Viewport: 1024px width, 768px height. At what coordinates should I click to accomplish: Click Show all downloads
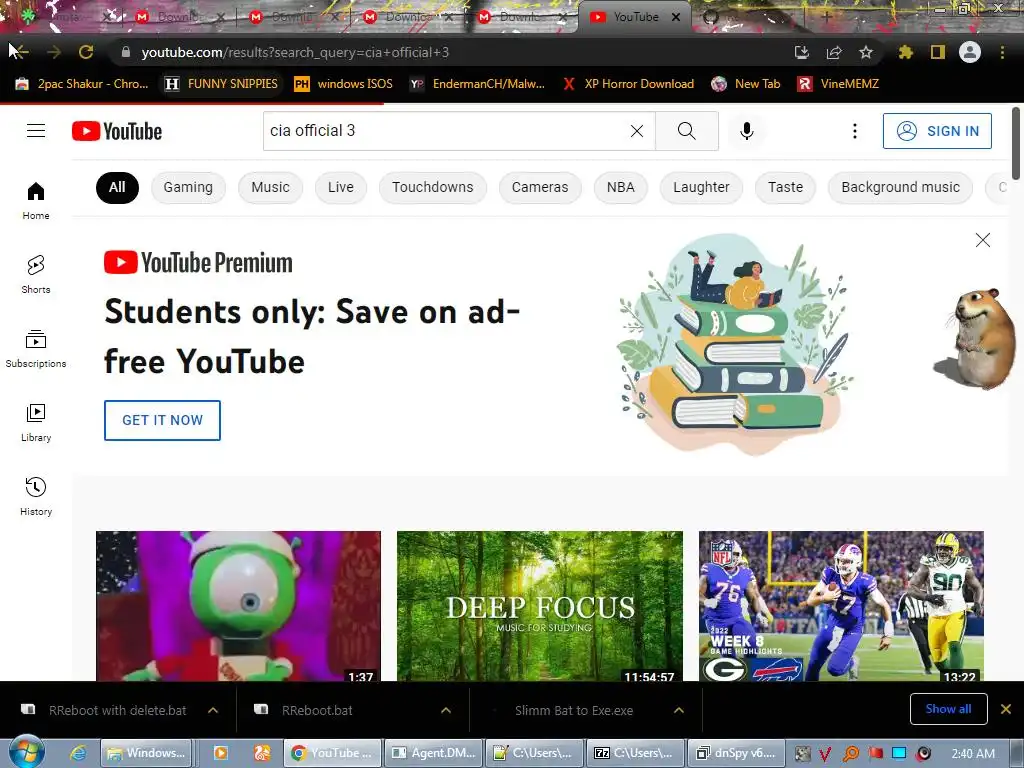tap(948, 709)
